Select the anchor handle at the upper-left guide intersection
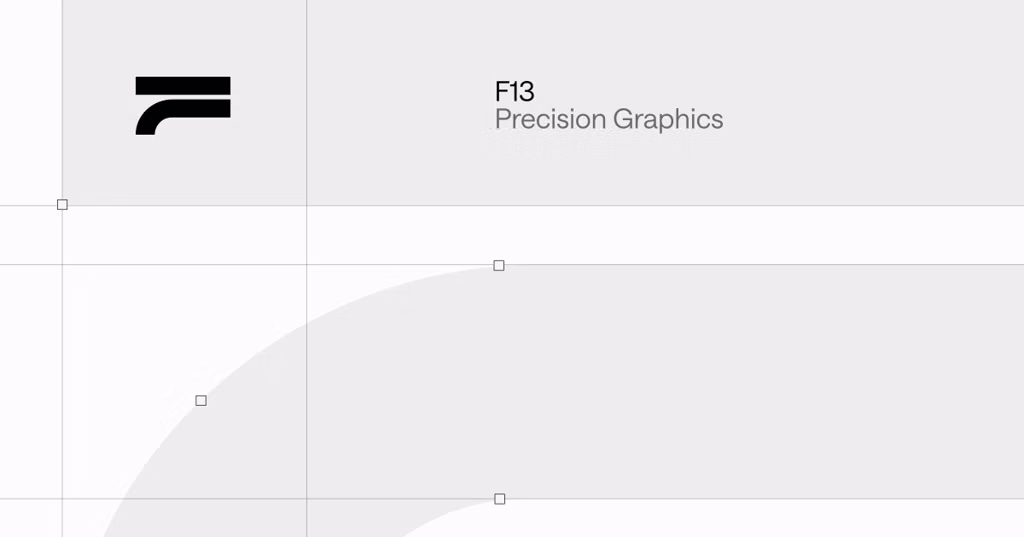 (62, 204)
